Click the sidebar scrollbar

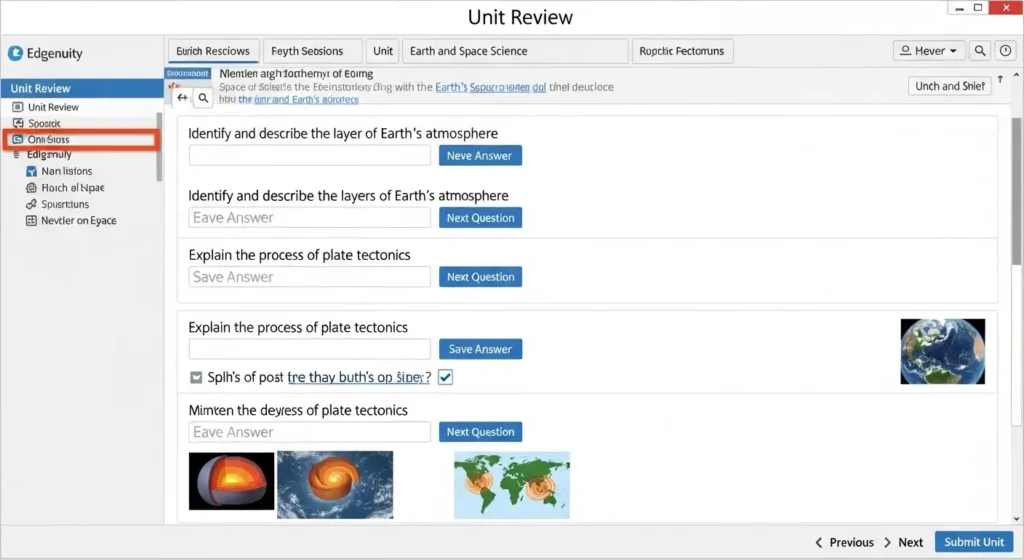click(x=159, y=147)
